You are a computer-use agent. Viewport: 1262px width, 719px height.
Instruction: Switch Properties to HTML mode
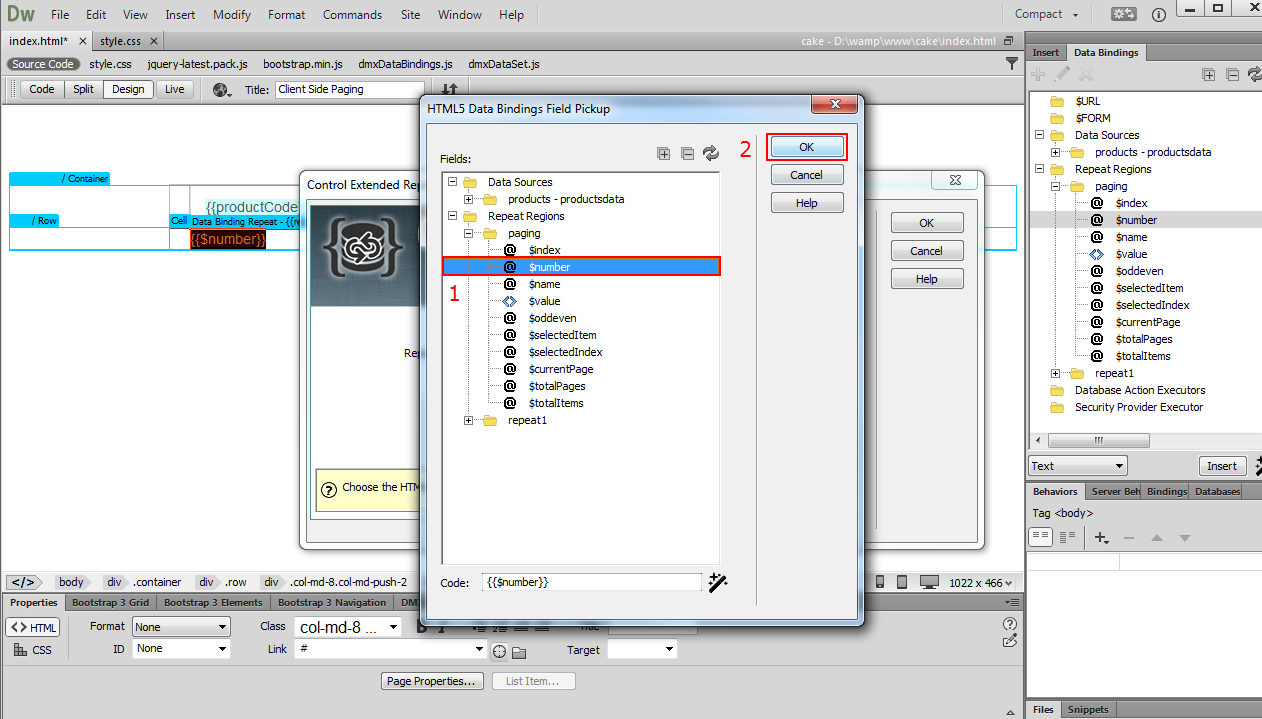tap(33, 627)
